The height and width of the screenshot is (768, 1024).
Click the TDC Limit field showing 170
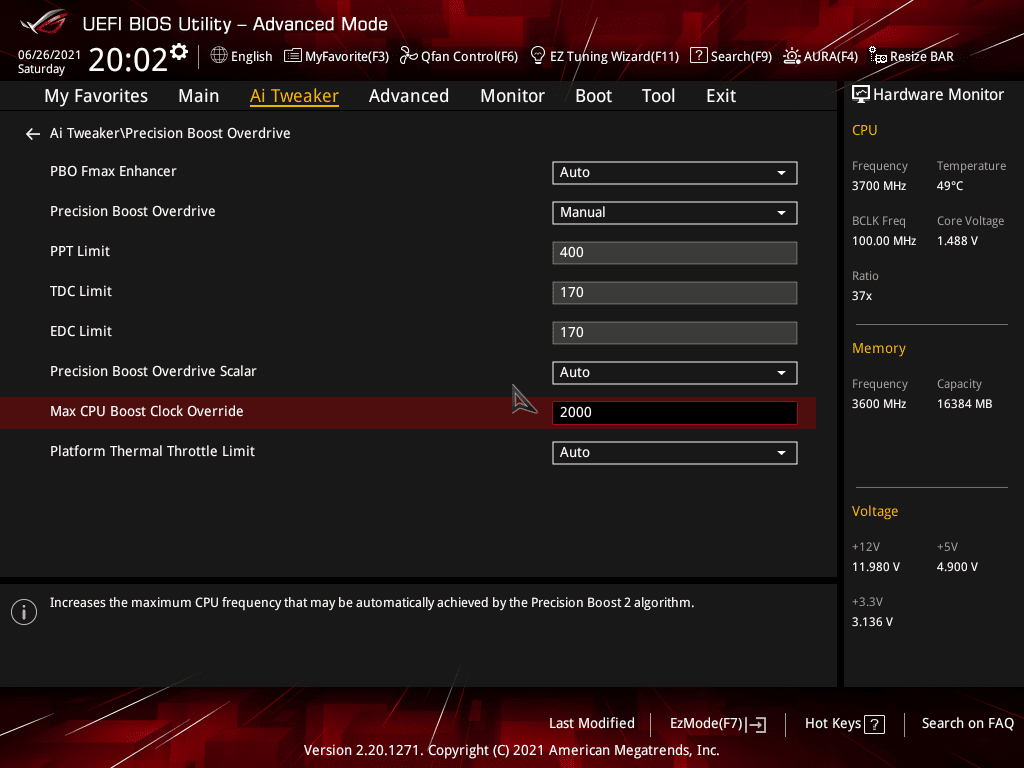[x=675, y=293]
